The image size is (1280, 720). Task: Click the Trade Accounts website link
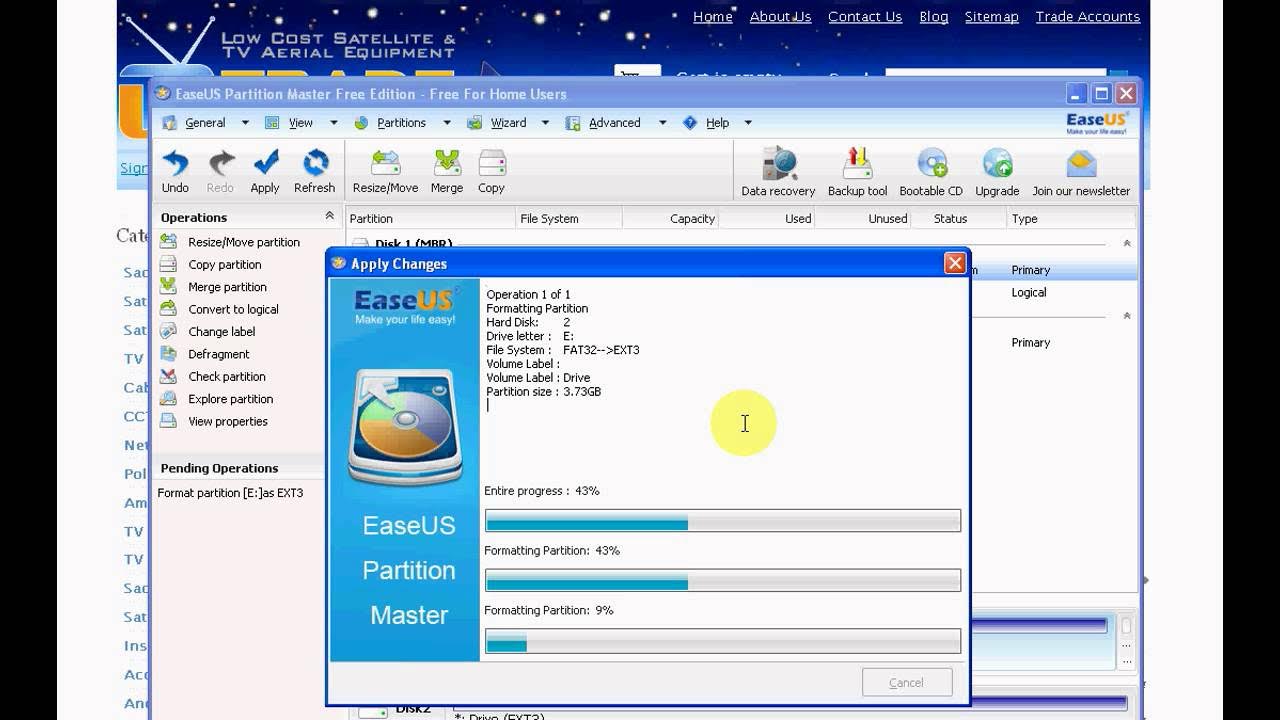pos(1088,17)
